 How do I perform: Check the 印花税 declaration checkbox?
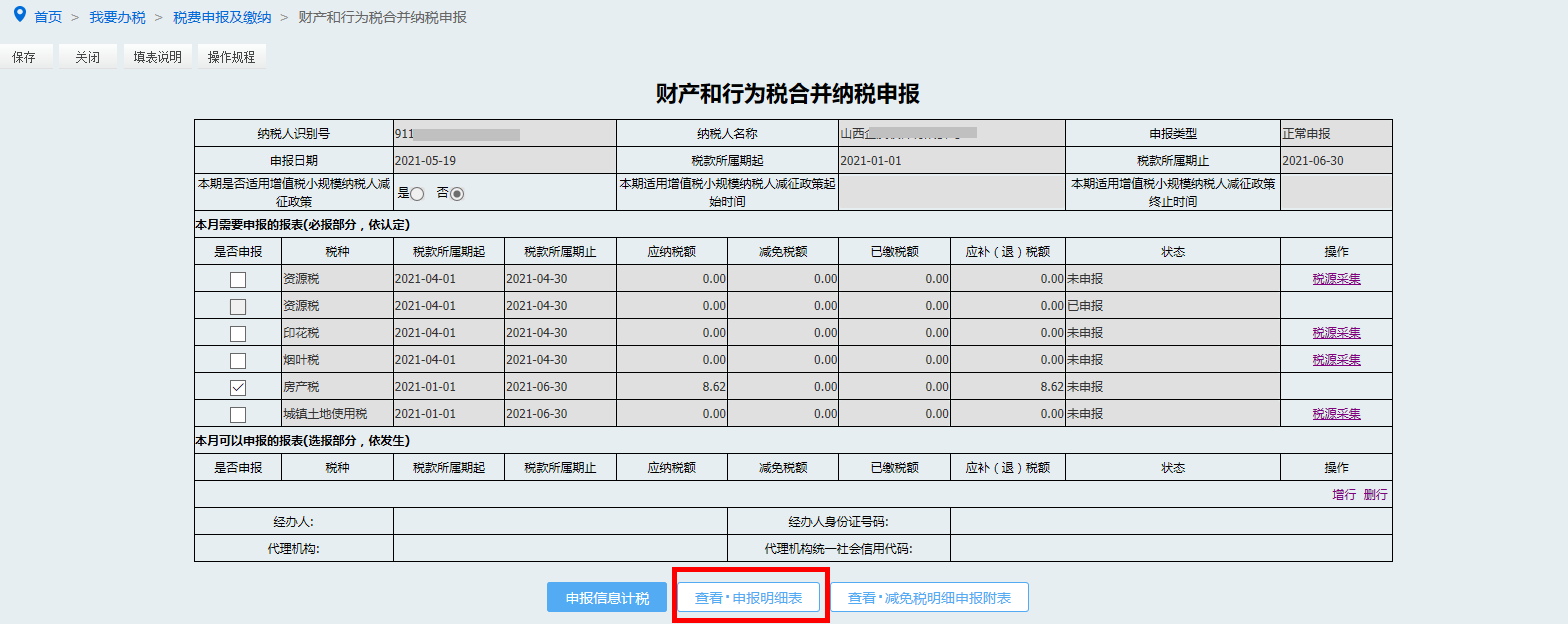[x=238, y=333]
